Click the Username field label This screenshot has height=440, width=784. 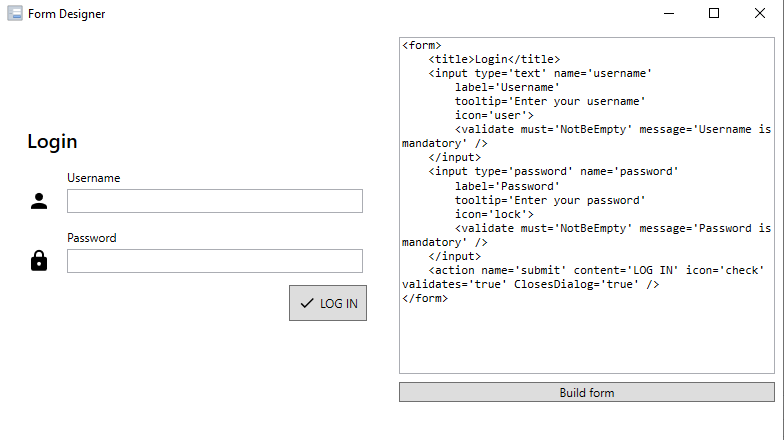[x=94, y=178]
